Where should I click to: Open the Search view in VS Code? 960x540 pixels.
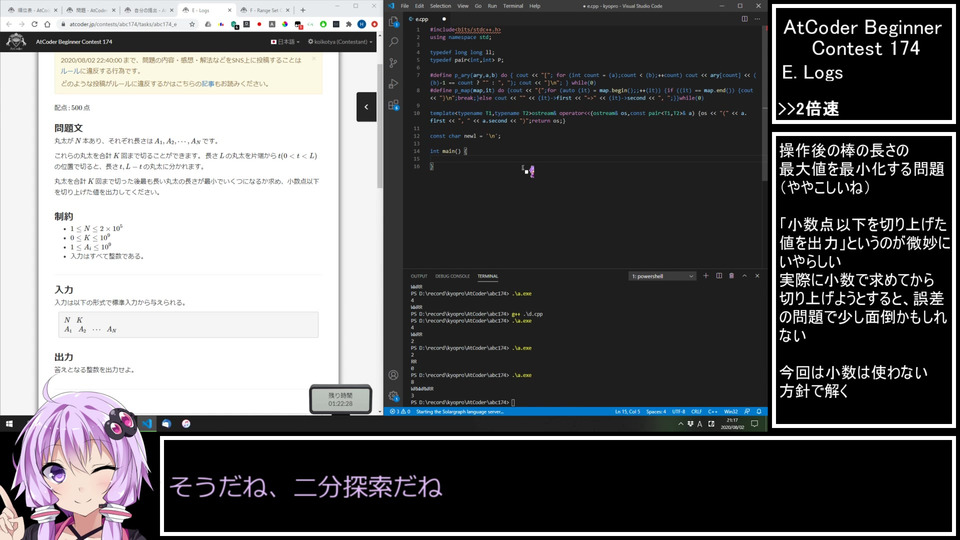(394, 42)
